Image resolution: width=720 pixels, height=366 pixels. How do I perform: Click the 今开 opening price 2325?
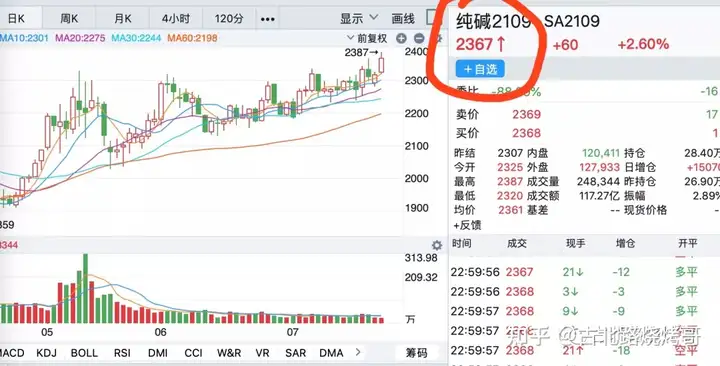point(510,167)
